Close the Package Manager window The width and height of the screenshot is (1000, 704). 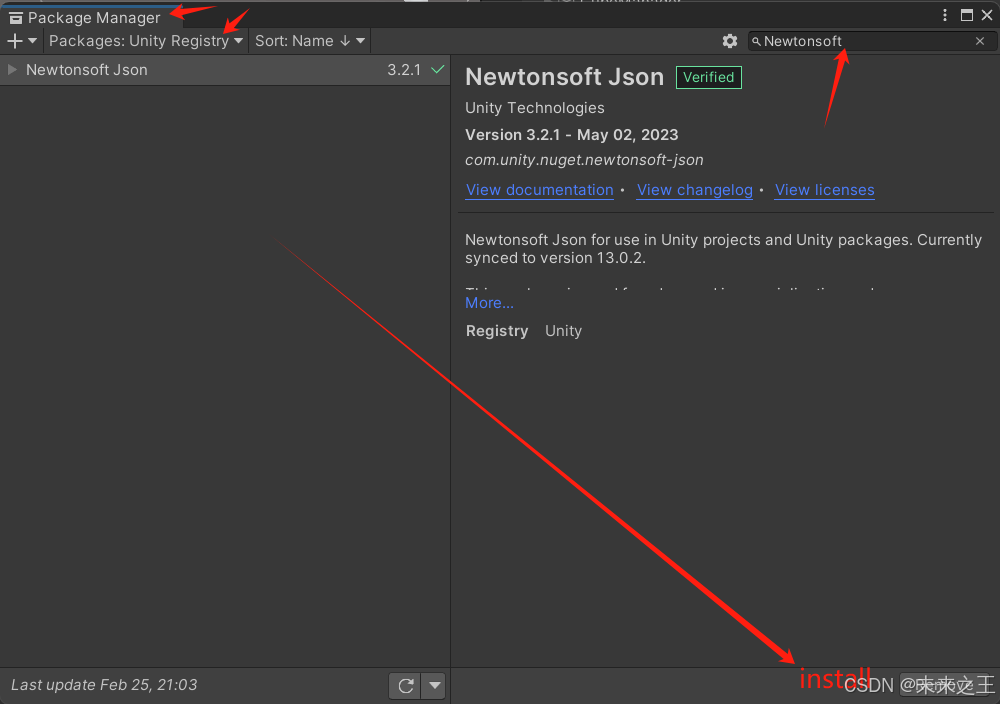tap(987, 15)
